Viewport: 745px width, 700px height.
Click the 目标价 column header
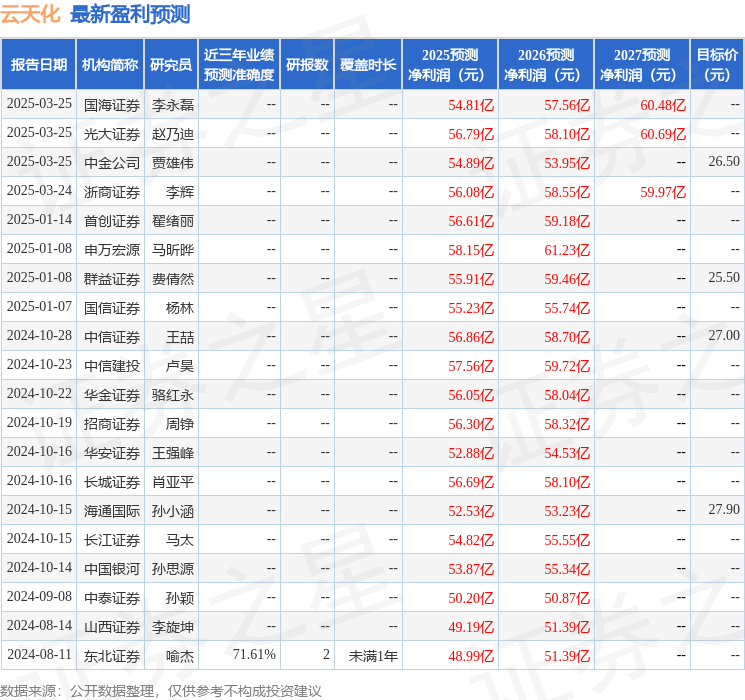pyautogui.click(x=717, y=65)
